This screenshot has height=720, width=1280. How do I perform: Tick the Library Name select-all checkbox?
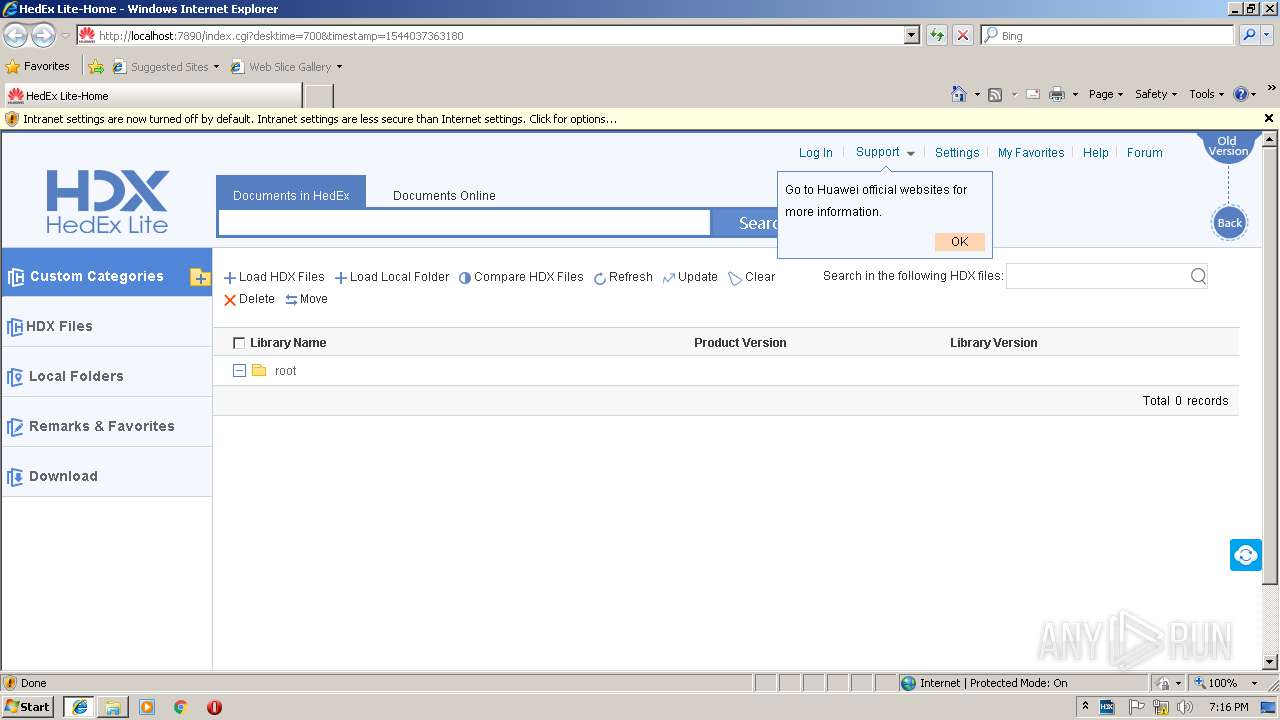click(x=238, y=343)
